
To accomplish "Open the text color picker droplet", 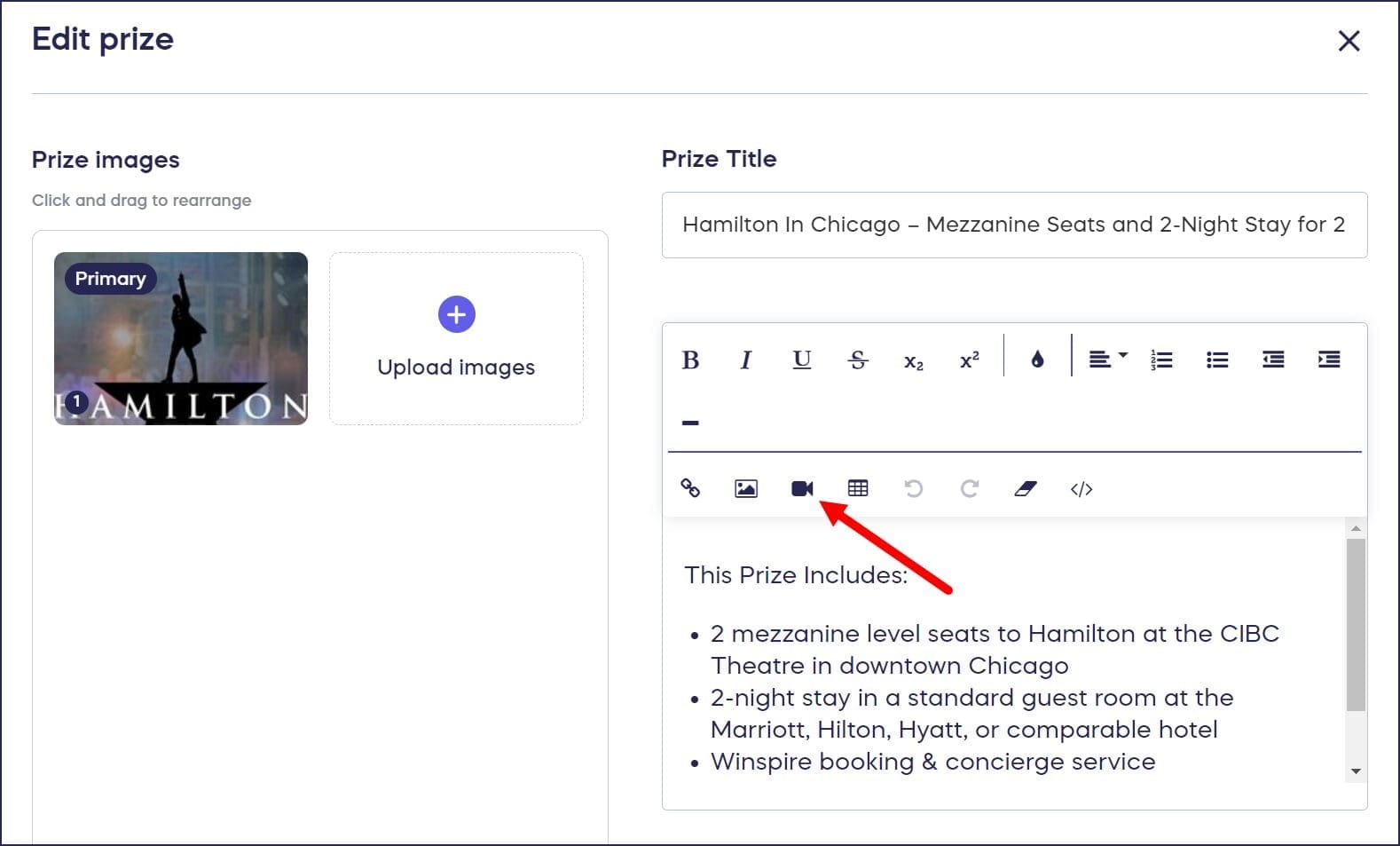I will pos(1037,360).
